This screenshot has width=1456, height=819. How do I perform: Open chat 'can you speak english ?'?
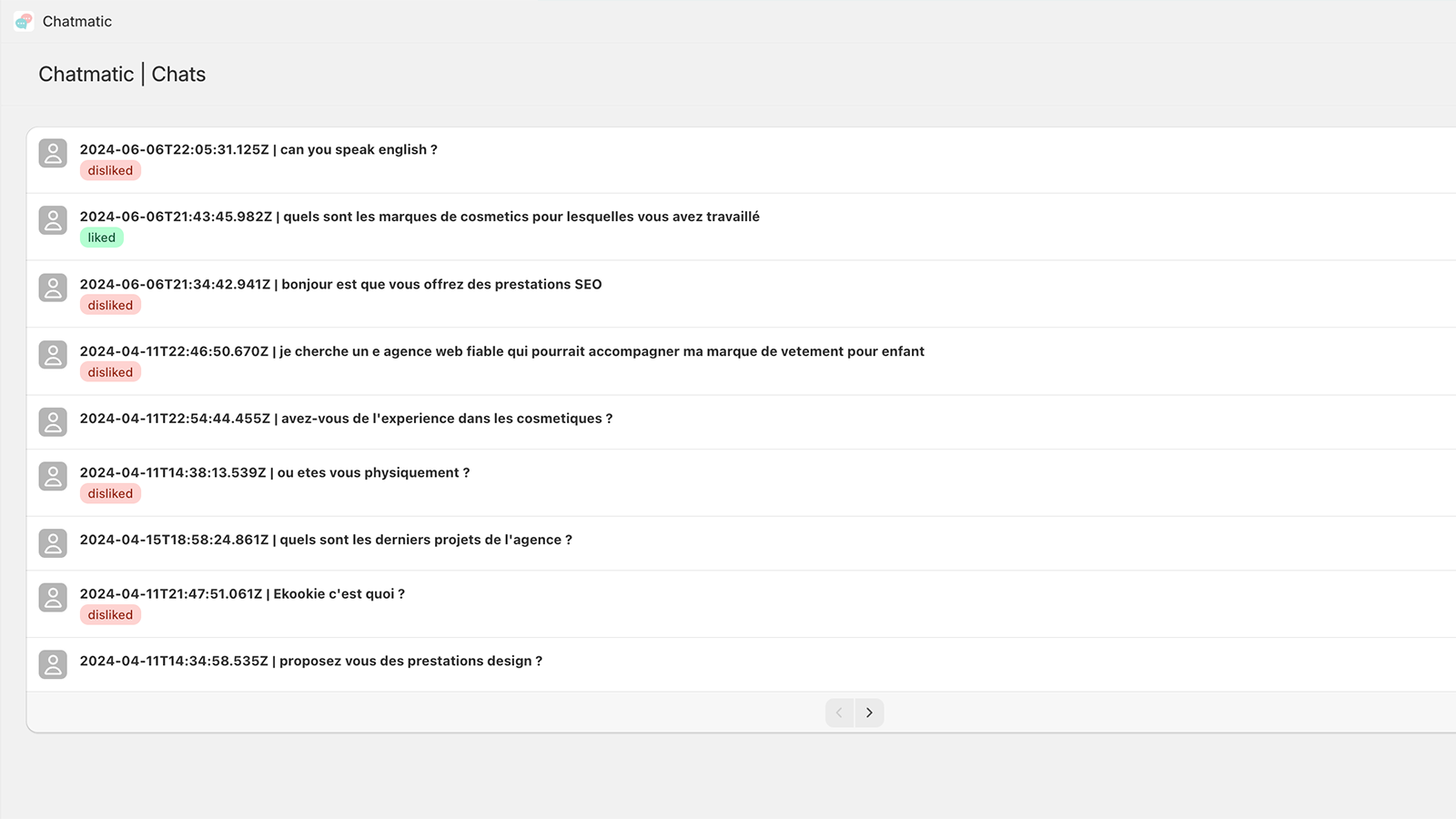tap(258, 149)
